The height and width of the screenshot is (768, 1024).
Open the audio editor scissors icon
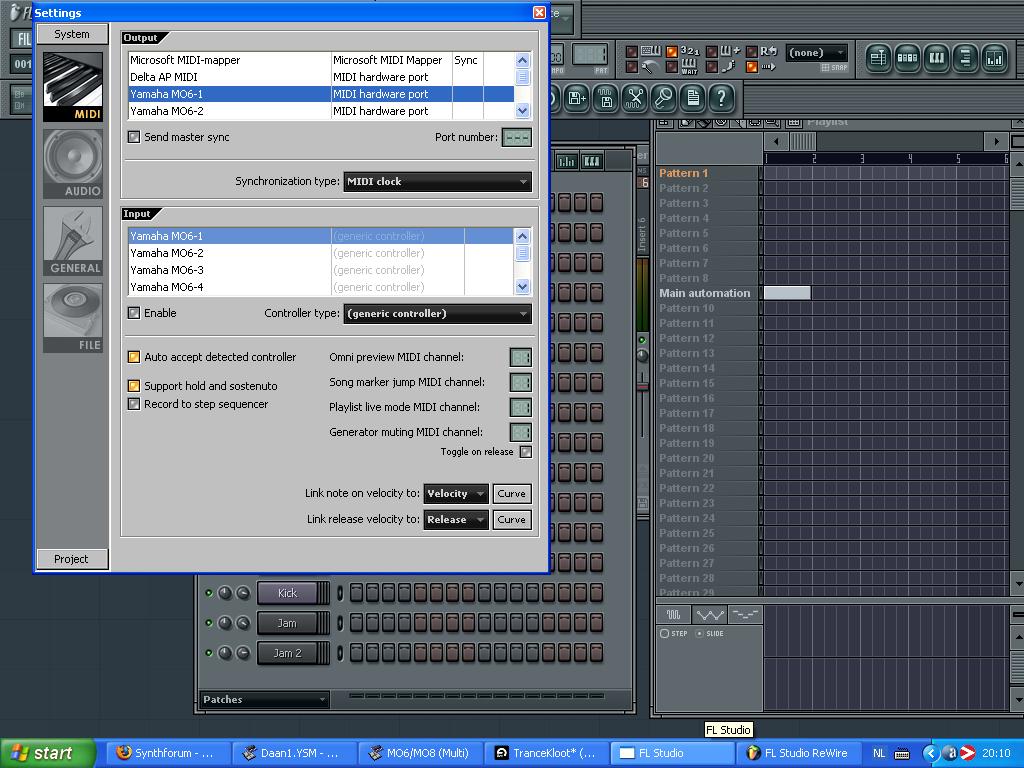635,99
